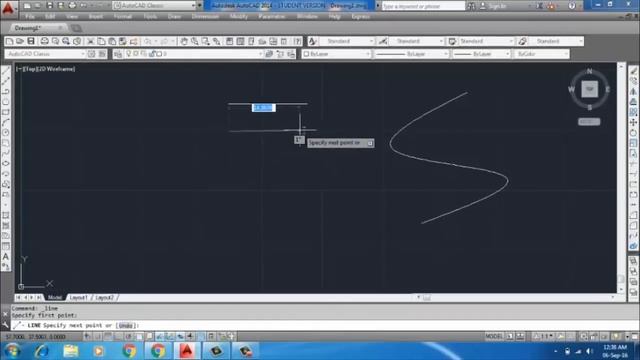The image size is (640, 360).
Task: Click the new drawing tab button
Action: pyautogui.click(x=76, y=28)
